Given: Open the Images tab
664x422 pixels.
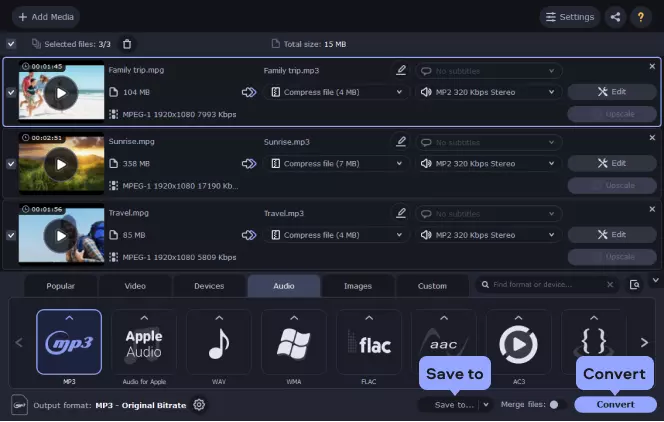Looking at the screenshot, I should coord(358,286).
